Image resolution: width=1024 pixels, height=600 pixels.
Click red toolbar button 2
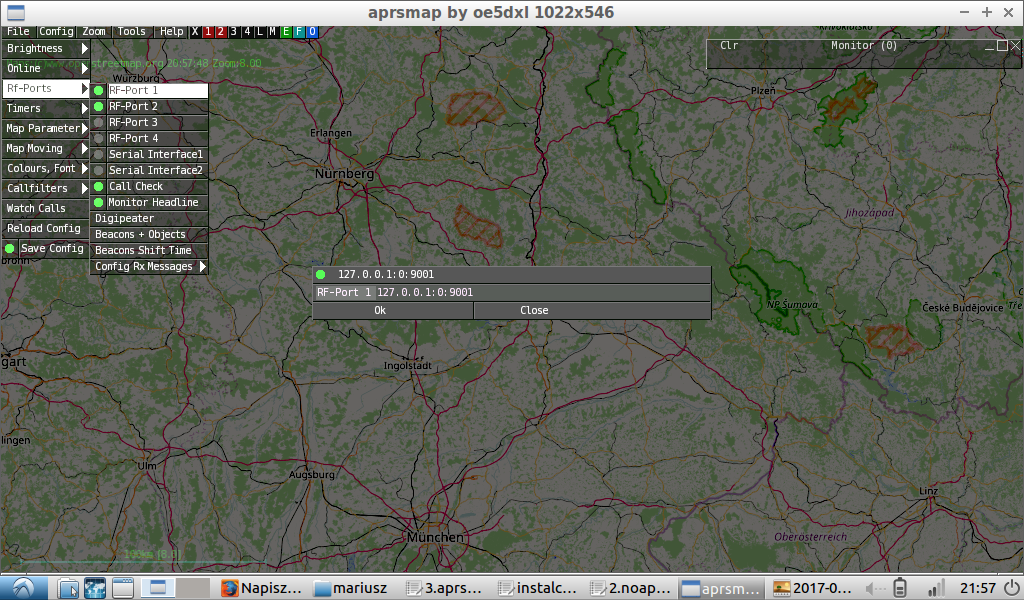[221, 31]
